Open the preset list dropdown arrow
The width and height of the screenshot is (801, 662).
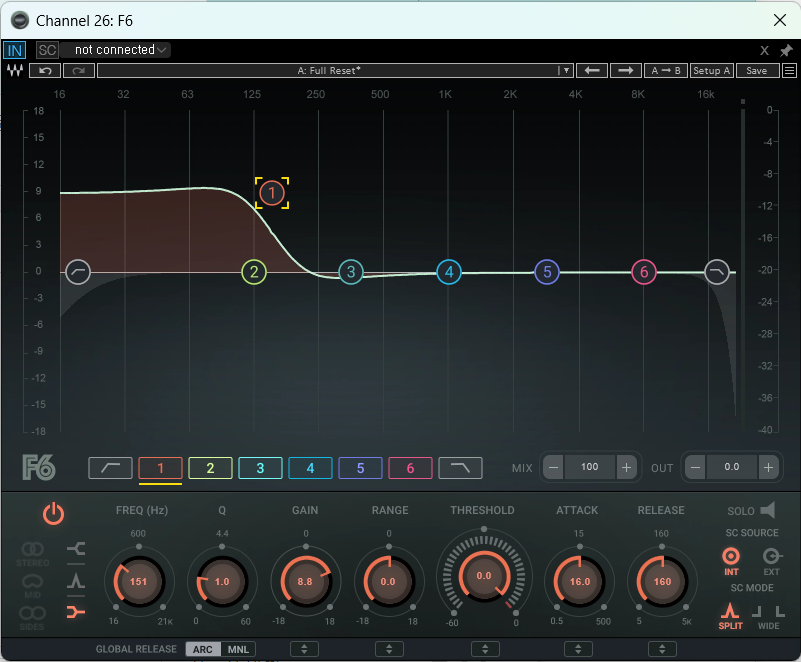[x=565, y=71]
